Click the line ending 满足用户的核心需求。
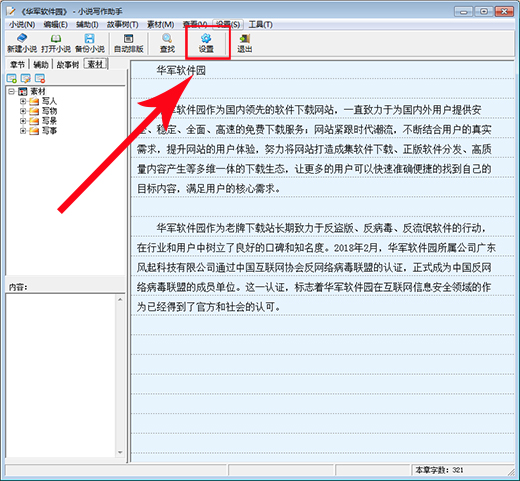520x481 pixels. 209,189
